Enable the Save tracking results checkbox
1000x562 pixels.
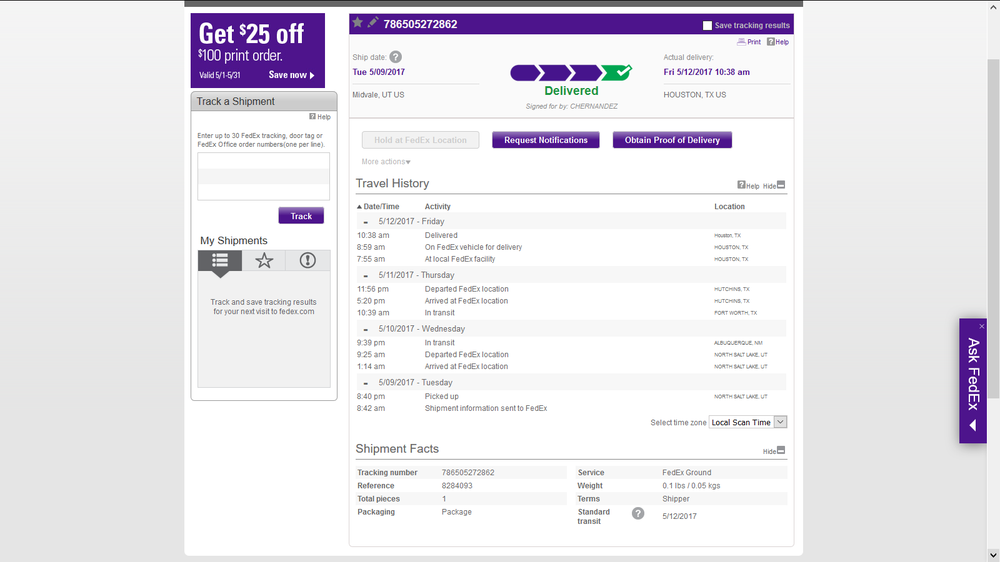(708, 25)
